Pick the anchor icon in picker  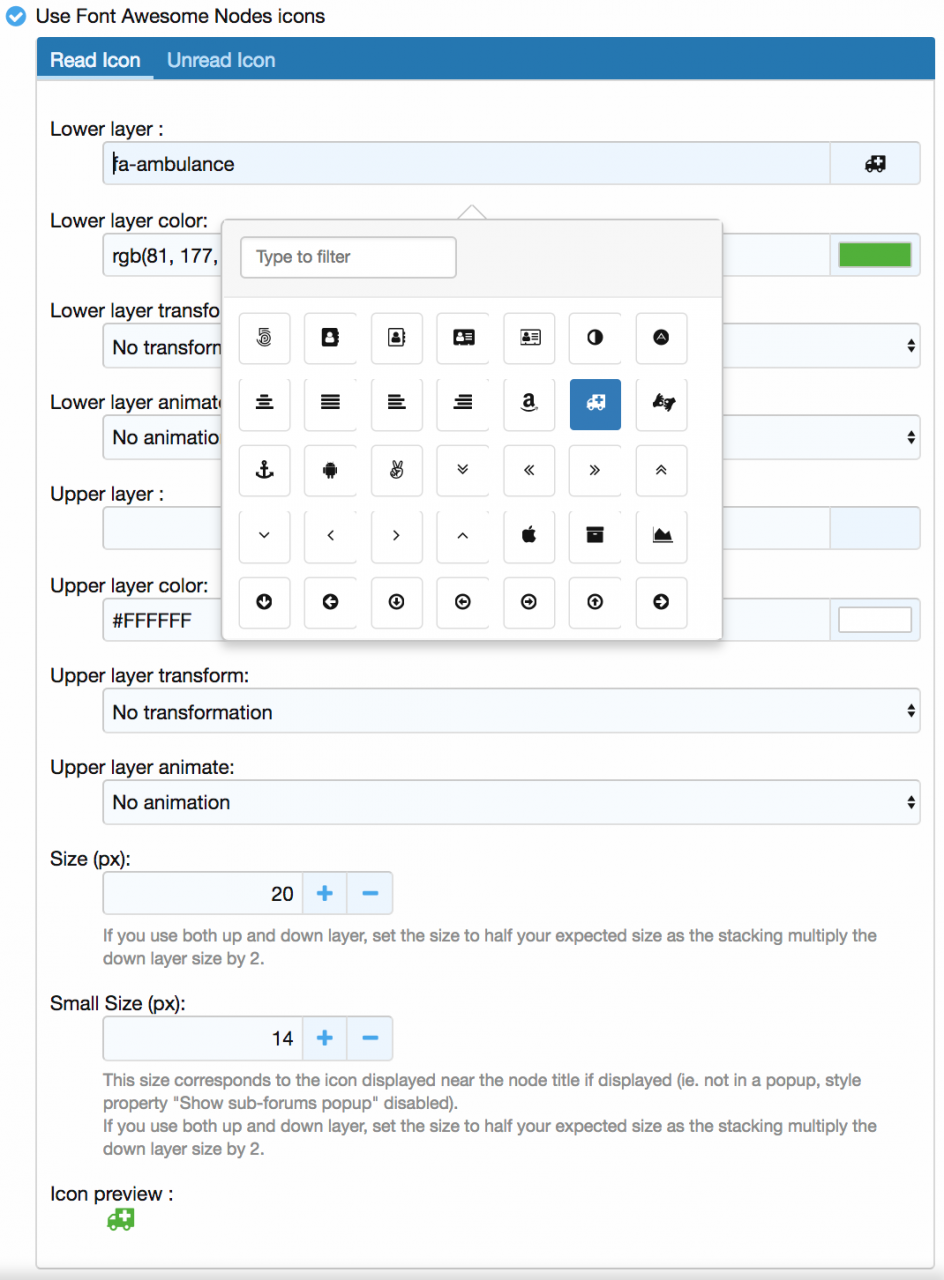click(x=265, y=470)
